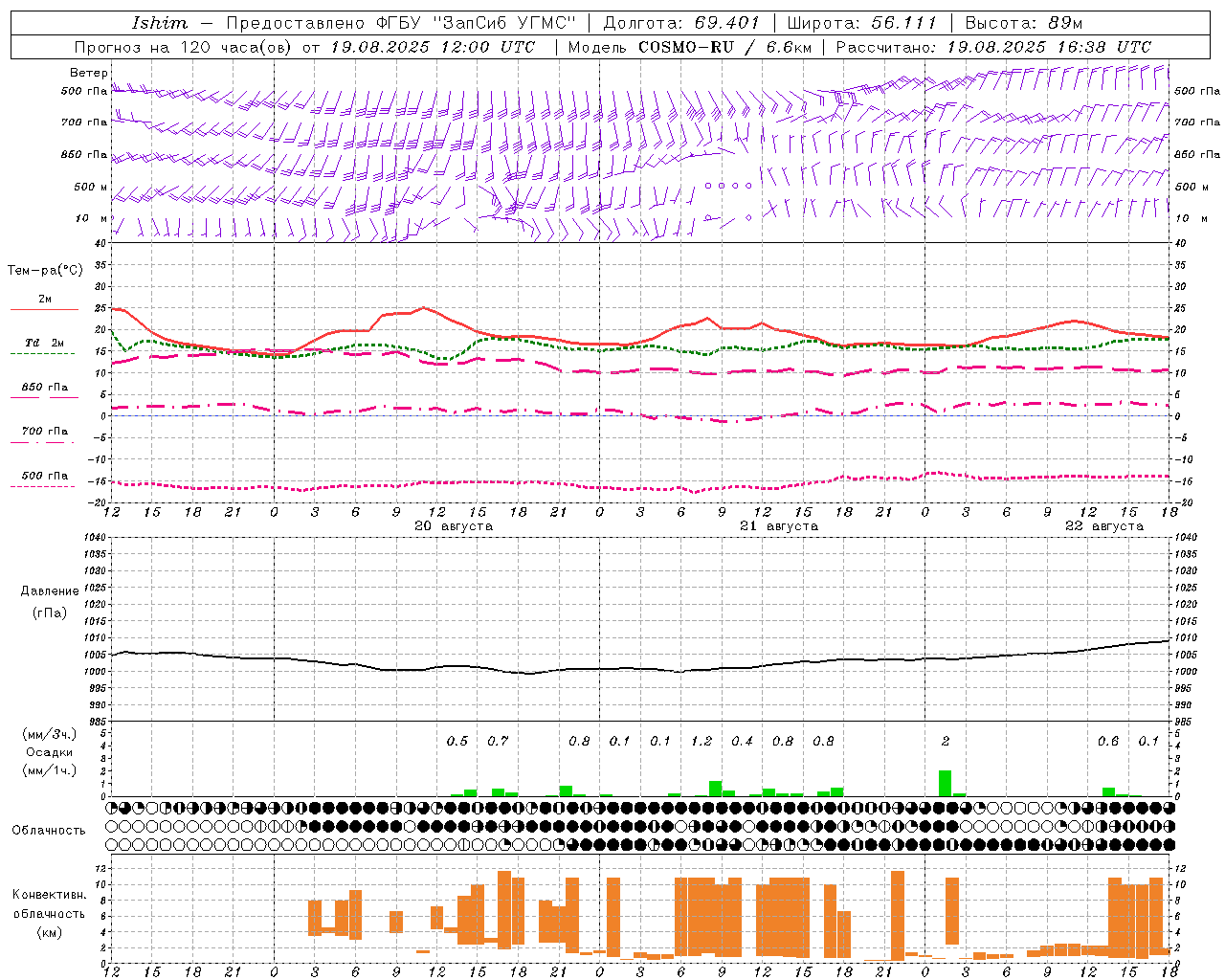Click "Прогноз на 120 часа(ов)" forecast text

[x=184, y=47]
